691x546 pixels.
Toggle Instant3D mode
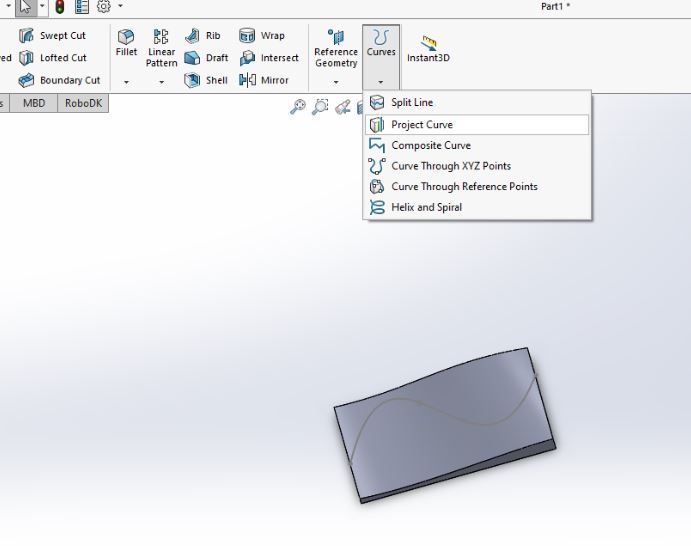pyautogui.click(x=428, y=48)
